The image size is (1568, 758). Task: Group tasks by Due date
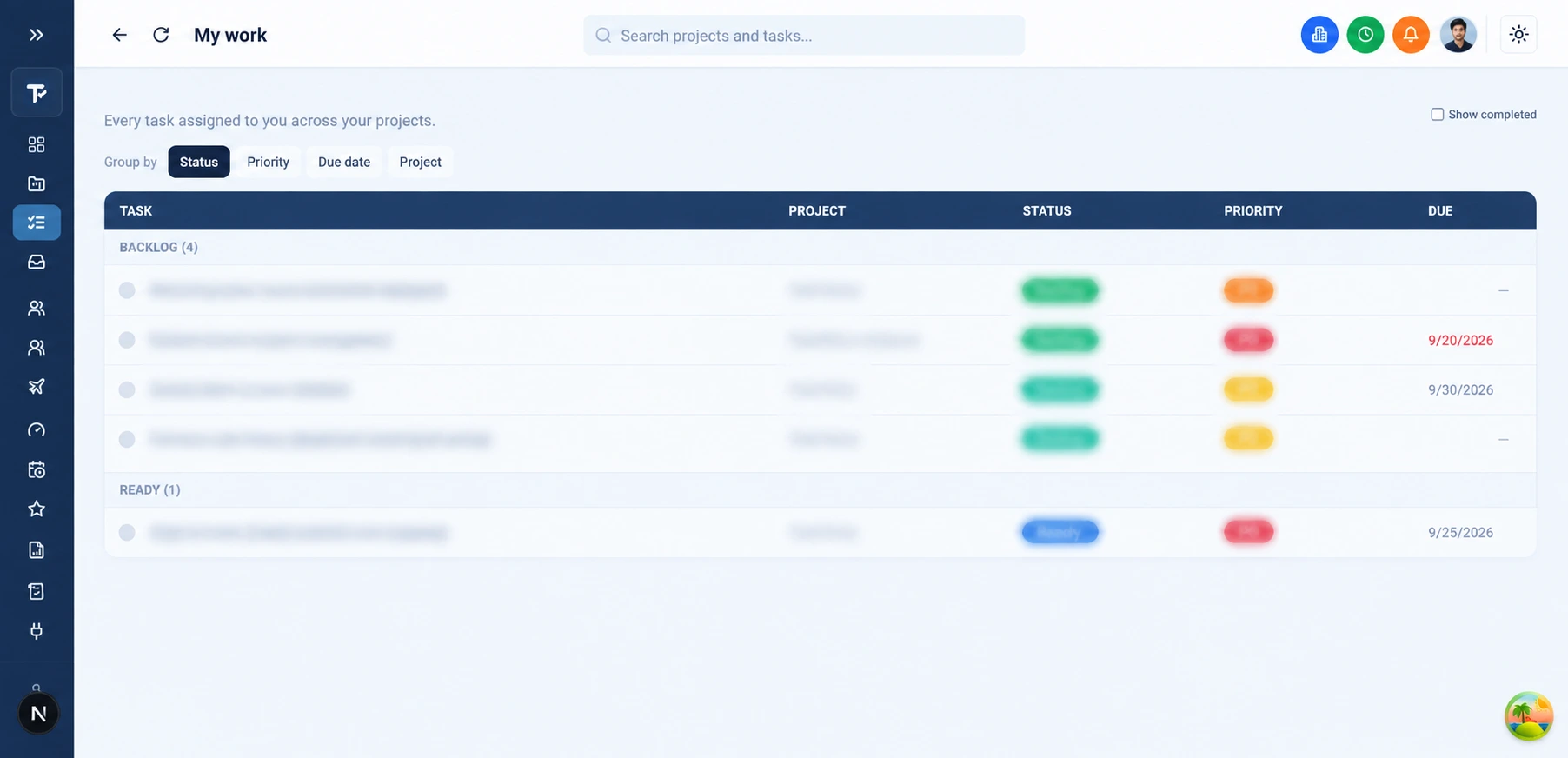pyautogui.click(x=344, y=162)
